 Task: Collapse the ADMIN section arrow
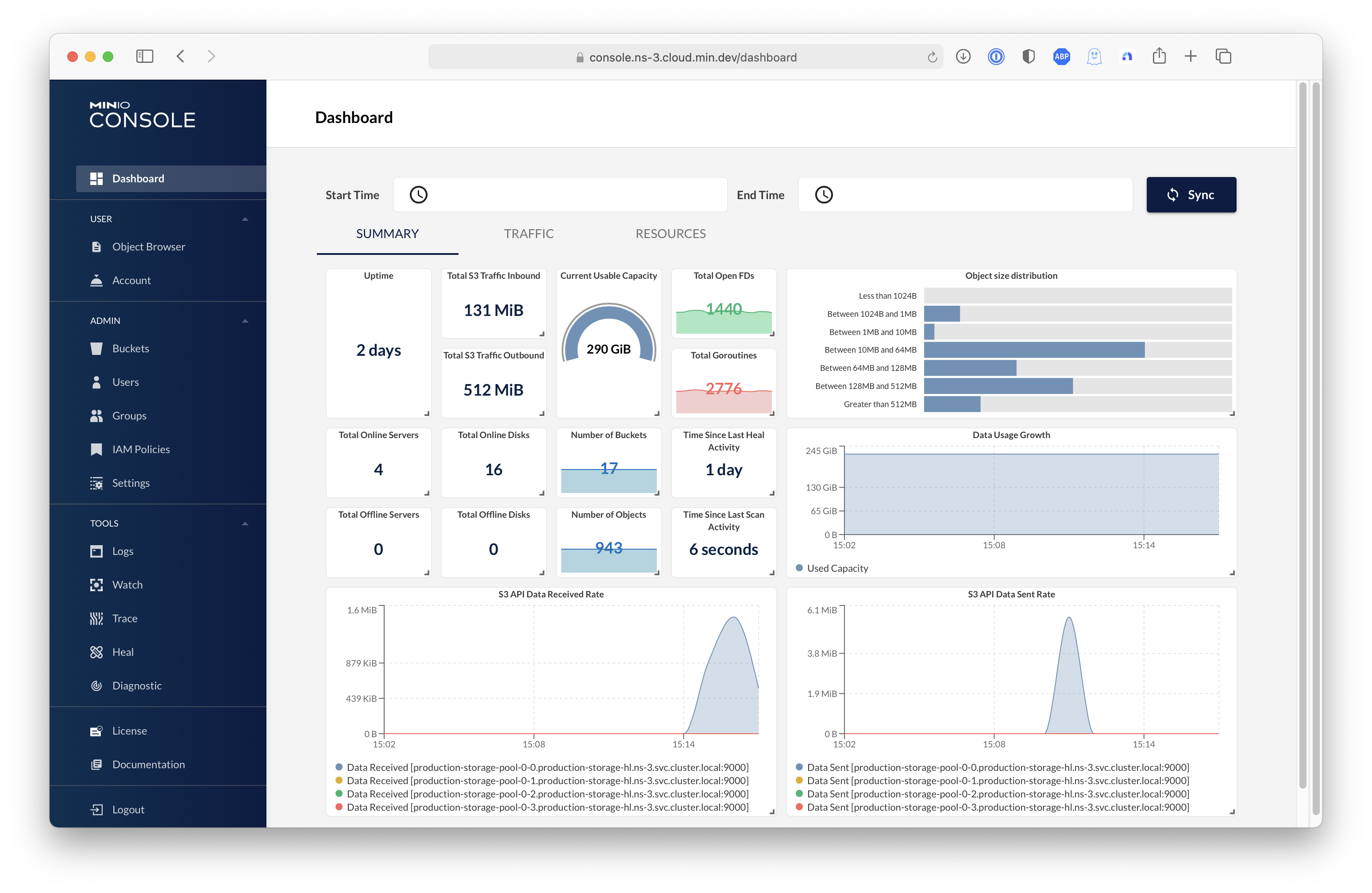click(245, 320)
